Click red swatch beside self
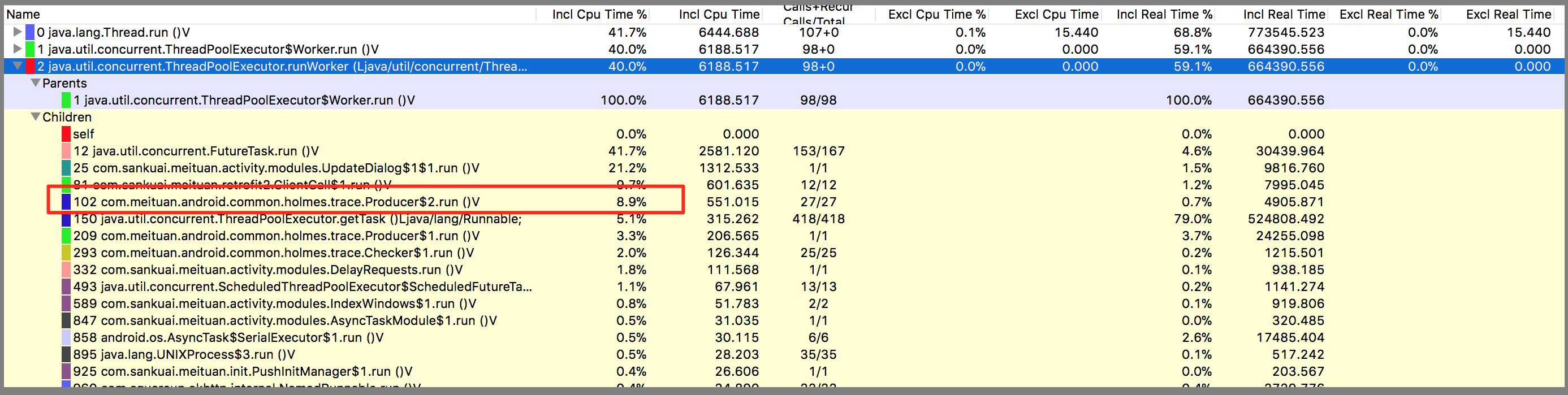 tap(66, 134)
